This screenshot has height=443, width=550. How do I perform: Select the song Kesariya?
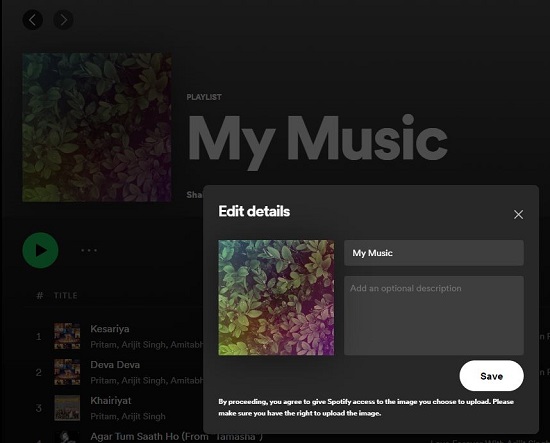coord(110,329)
